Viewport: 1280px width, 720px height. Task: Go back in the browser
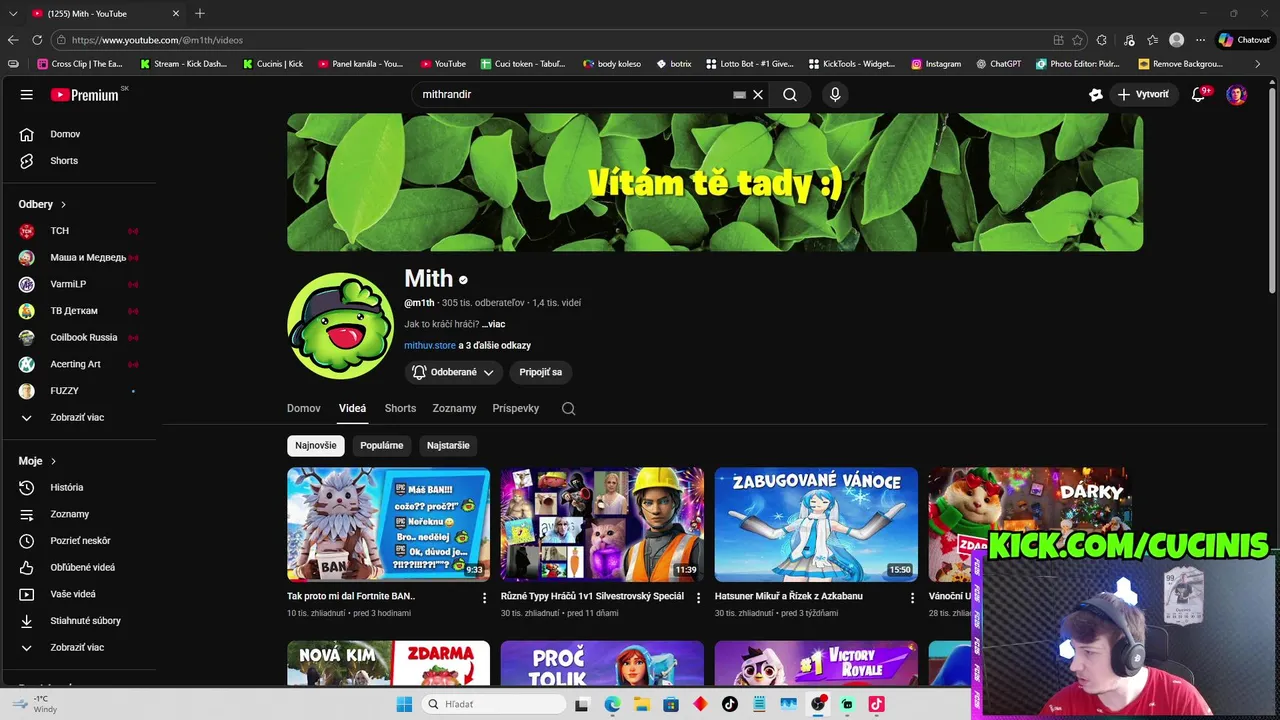[13, 40]
